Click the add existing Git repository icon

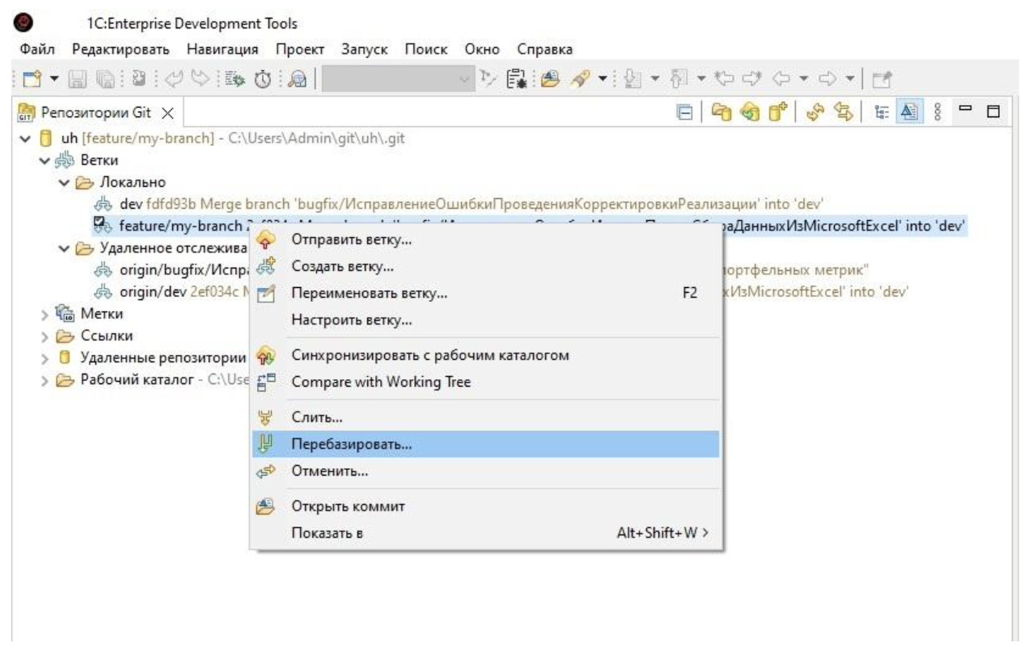pos(721,113)
